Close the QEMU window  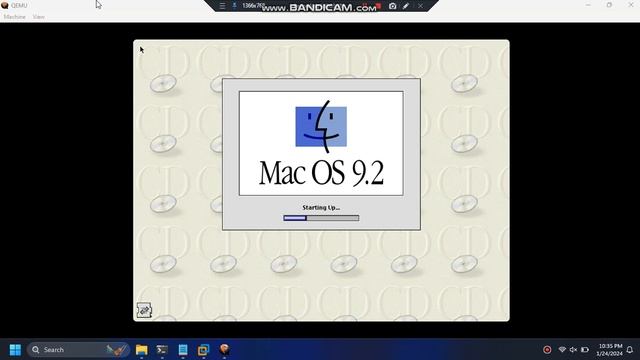[630, 5]
